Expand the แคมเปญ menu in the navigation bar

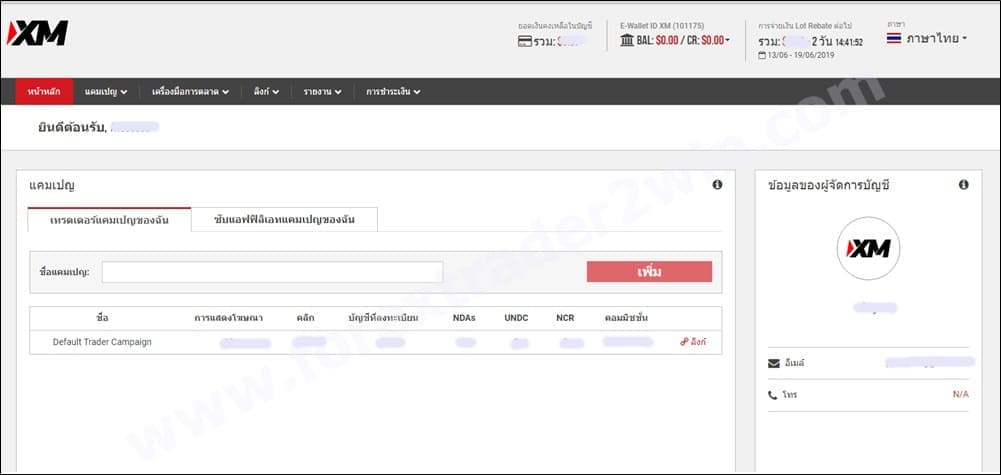[x=106, y=92]
